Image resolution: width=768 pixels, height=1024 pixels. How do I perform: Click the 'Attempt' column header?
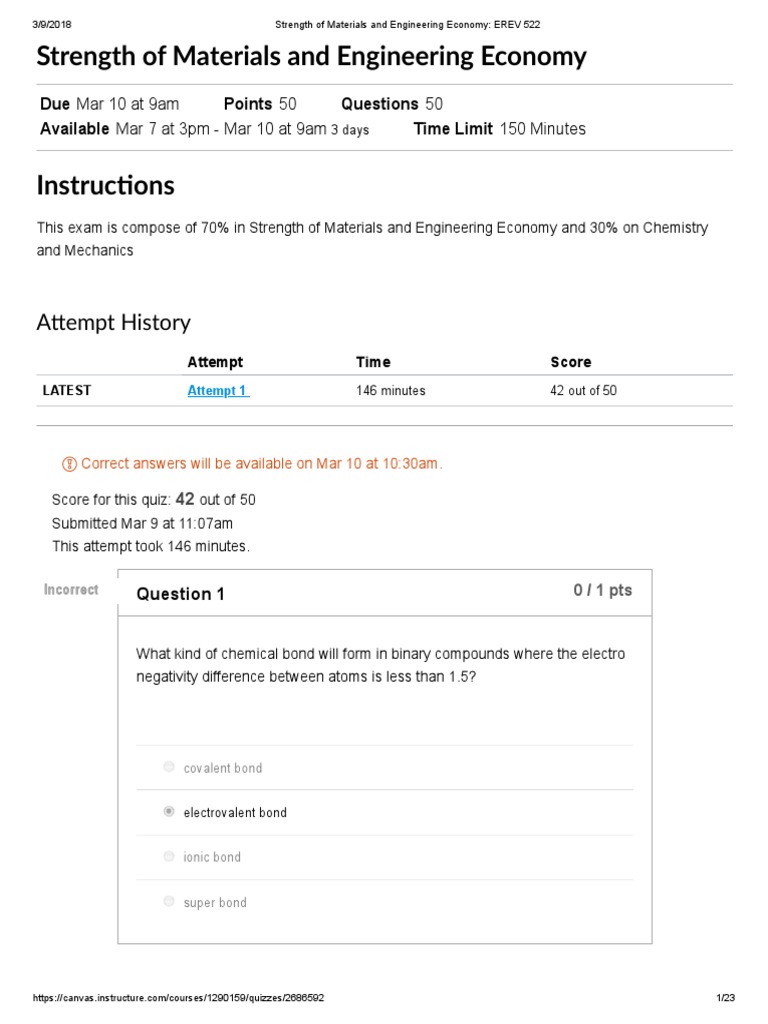point(215,362)
